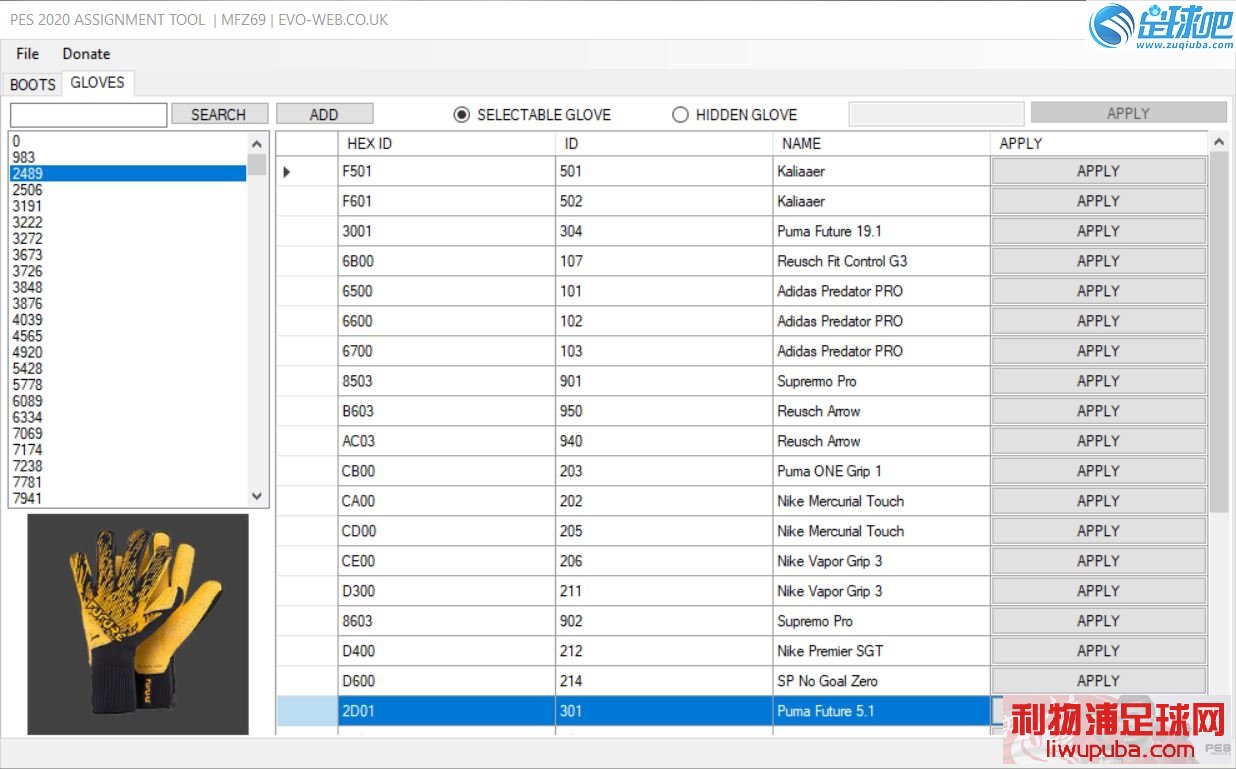Select 0 in the ID list
This screenshot has width=1236, height=769.
(128, 141)
